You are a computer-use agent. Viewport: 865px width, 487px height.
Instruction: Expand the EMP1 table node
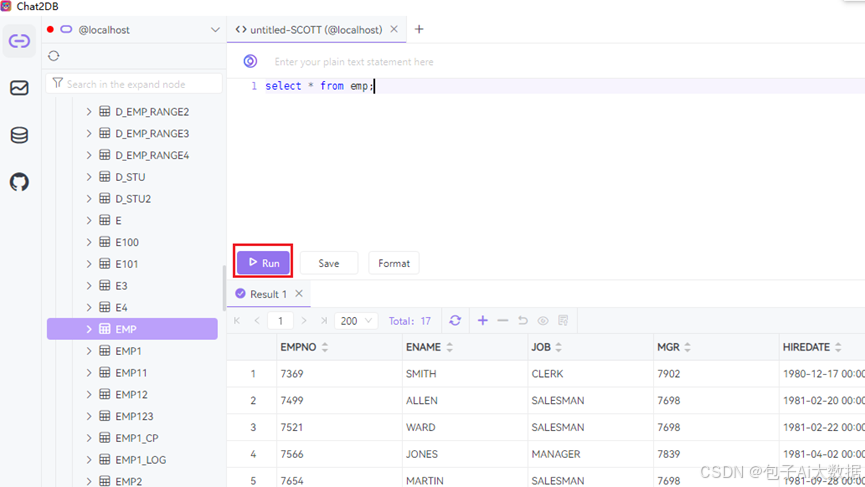pyautogui.click(x=89, y=351)
